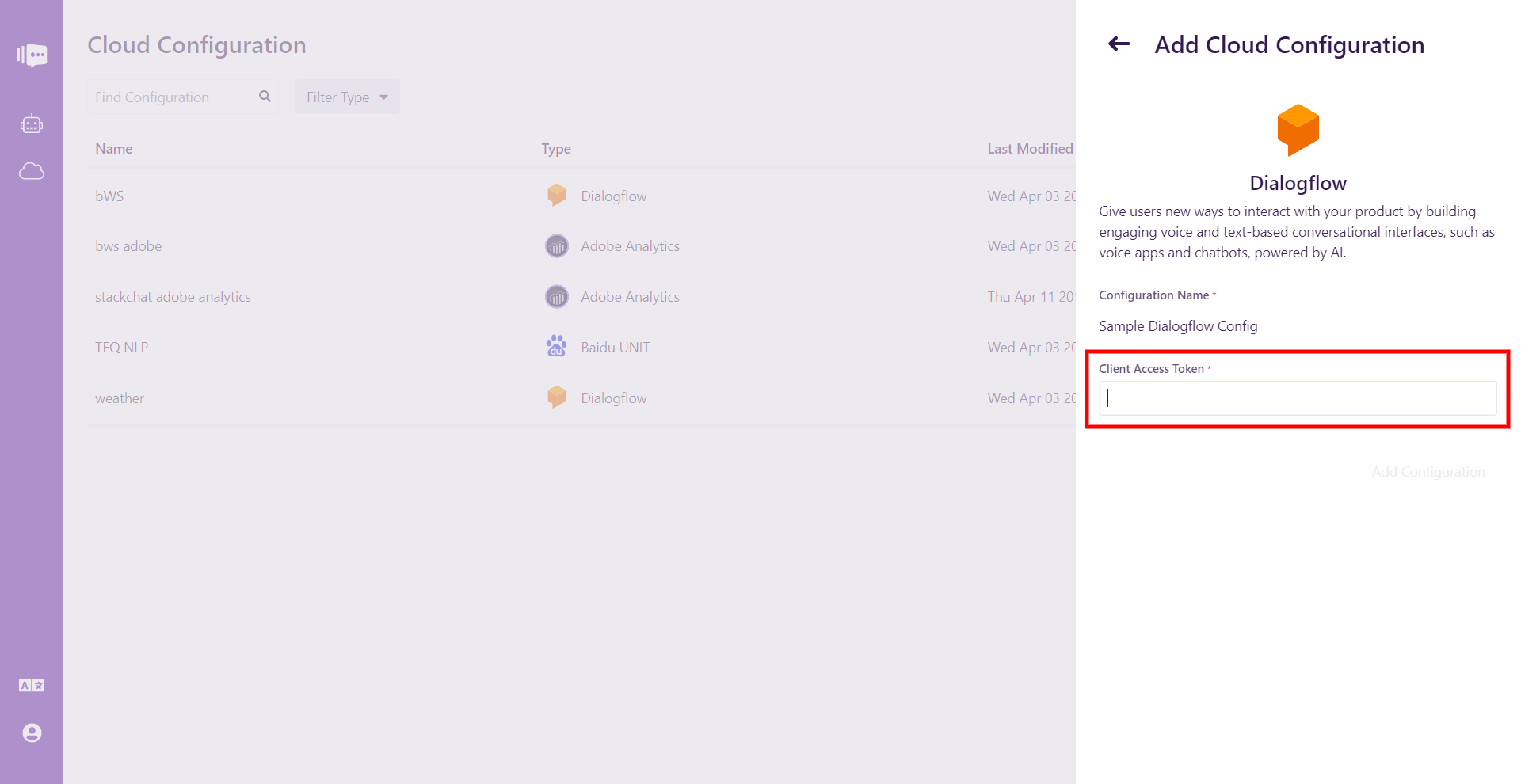This screenshot has height=784, width=1521.
Task: Click the Wed Apr 03 date in bws adobe row
Action: (1031, 246)
